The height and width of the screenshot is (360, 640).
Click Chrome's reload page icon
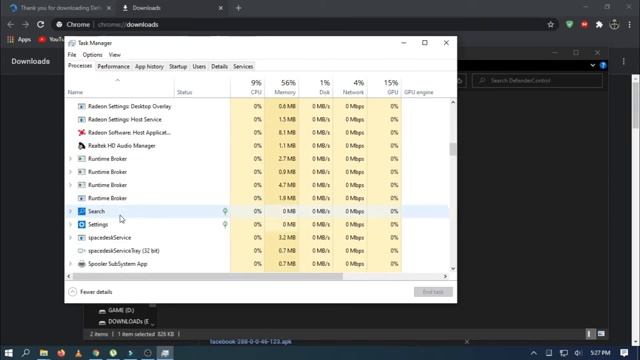click(x=40, y=24)
